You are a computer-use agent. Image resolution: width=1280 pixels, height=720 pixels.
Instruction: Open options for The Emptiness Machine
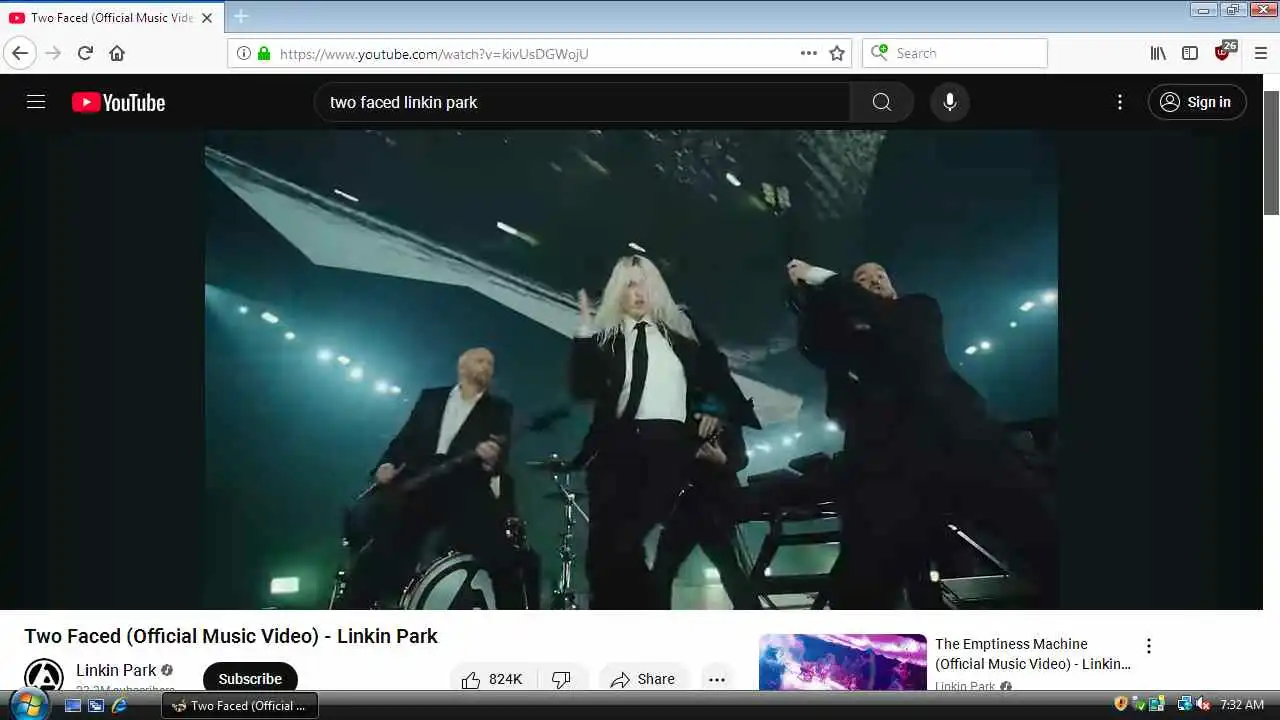[x=1149, y=646]
